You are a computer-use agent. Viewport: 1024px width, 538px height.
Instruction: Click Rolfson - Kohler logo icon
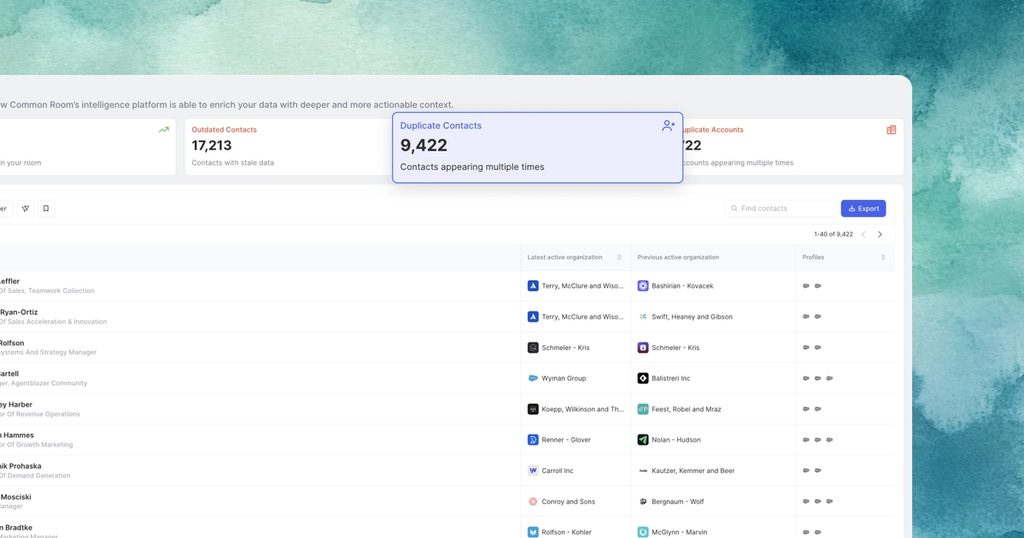(533, 532)
